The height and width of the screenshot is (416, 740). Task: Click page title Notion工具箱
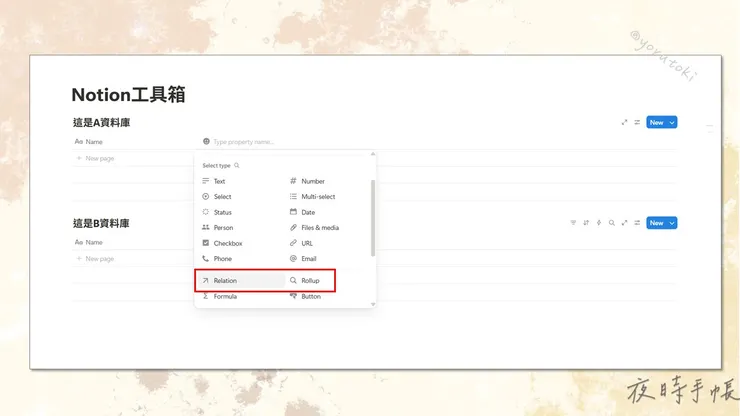coord(128,95)
